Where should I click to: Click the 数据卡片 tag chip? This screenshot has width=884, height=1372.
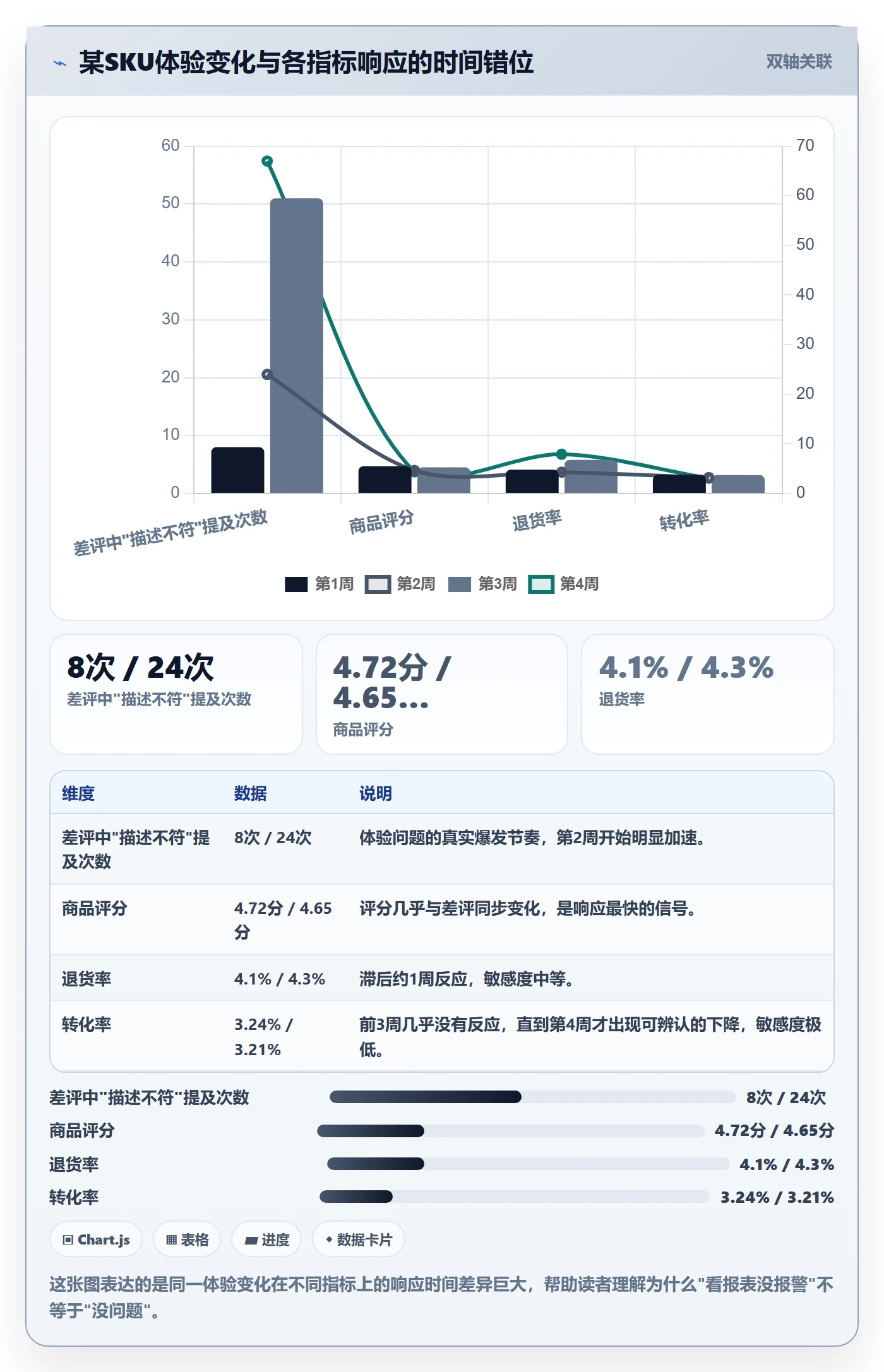coord(359,1239)
